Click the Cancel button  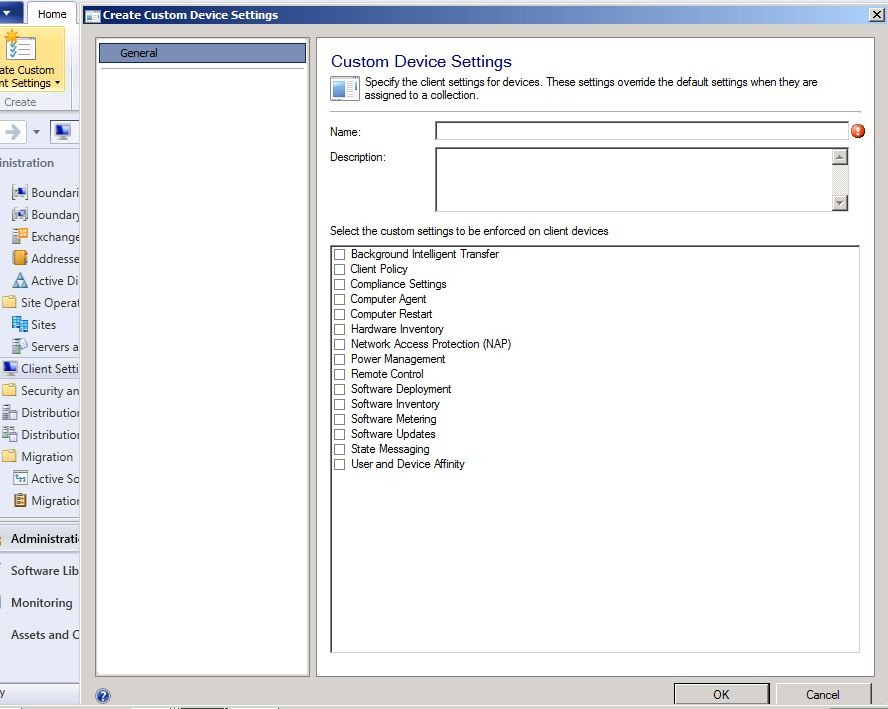(822, 694)
